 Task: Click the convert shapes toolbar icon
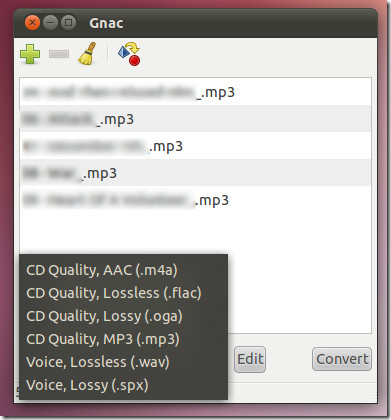[129, 53]
